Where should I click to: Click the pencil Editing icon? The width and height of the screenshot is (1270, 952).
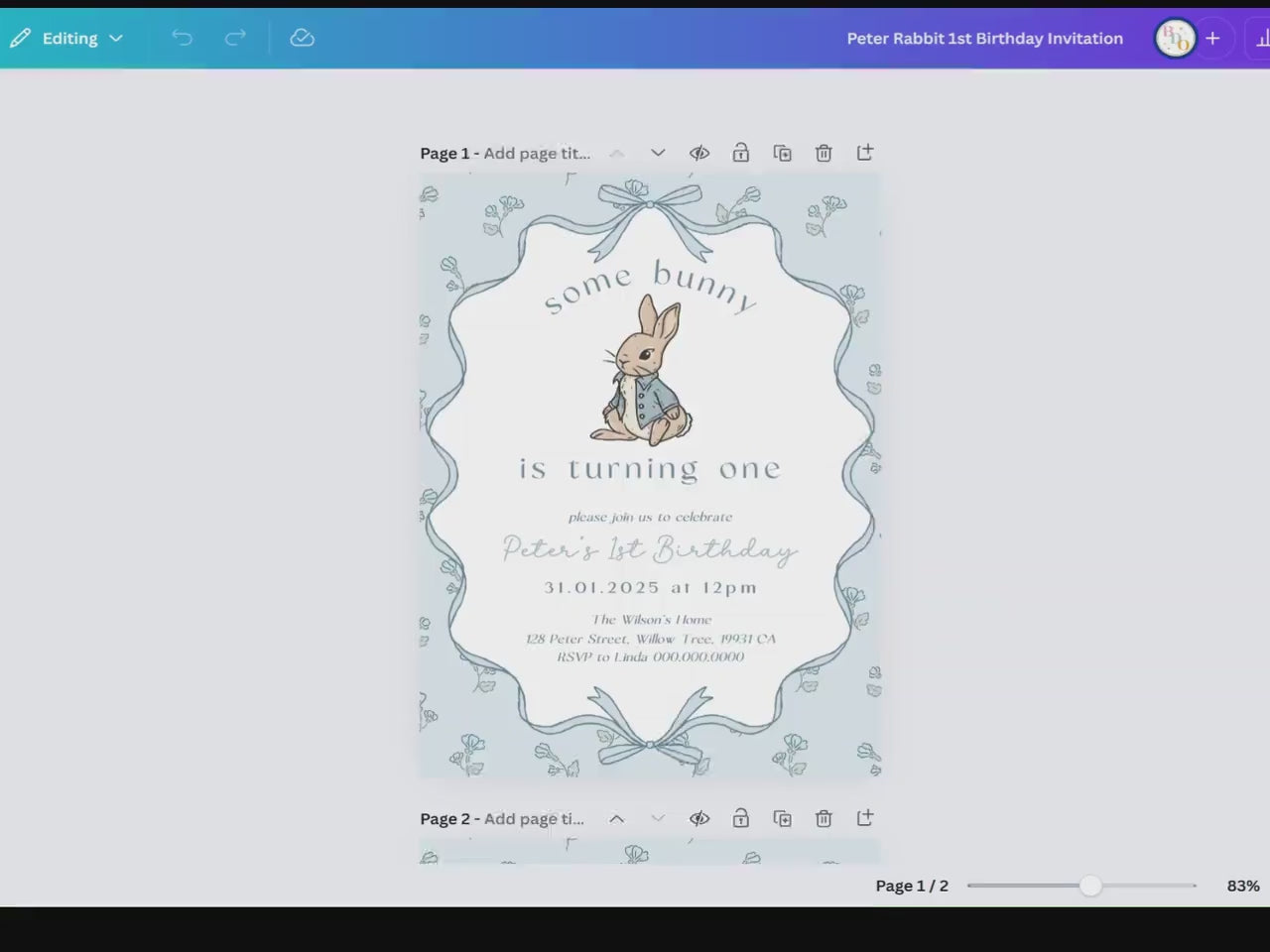[x=20, y=38]
